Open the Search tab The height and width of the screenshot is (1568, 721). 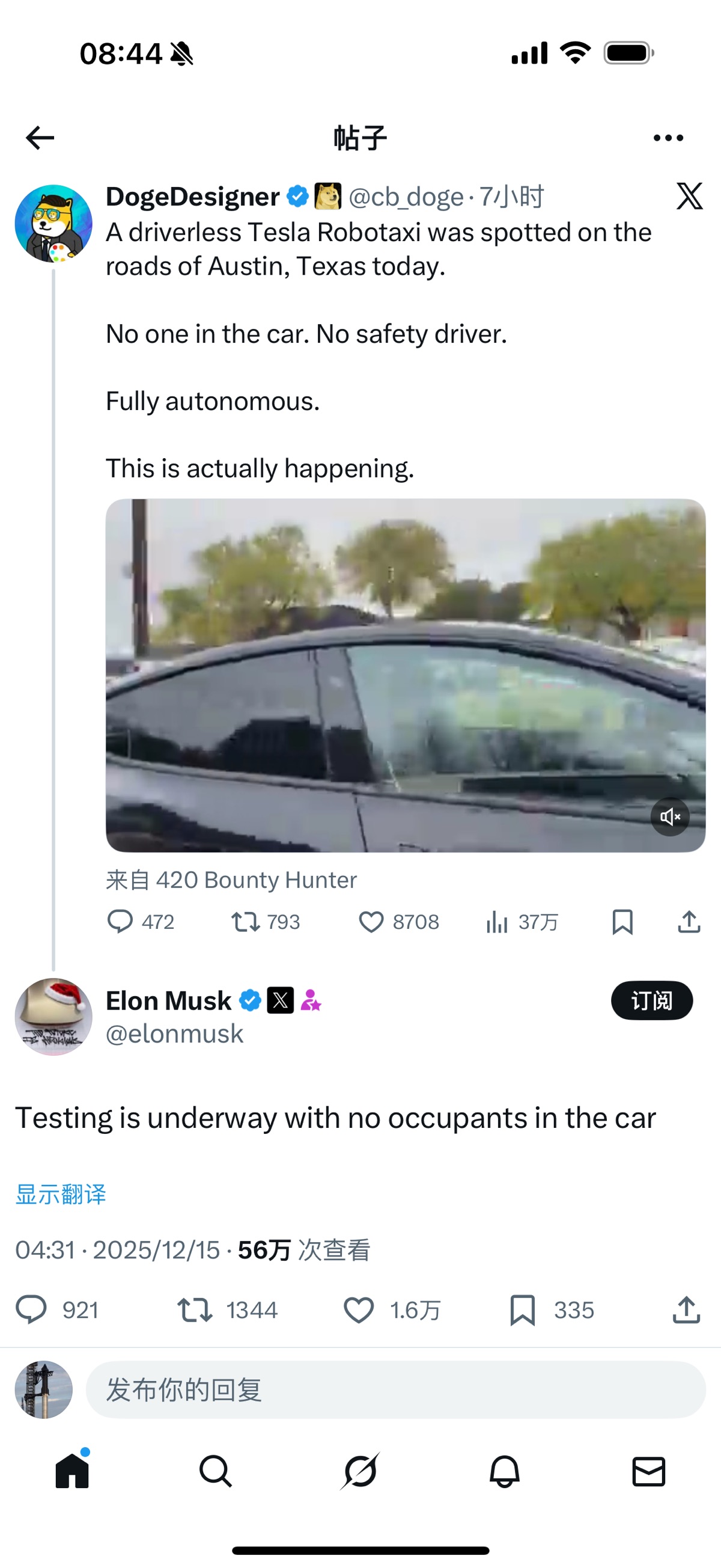pos(216,1471)
